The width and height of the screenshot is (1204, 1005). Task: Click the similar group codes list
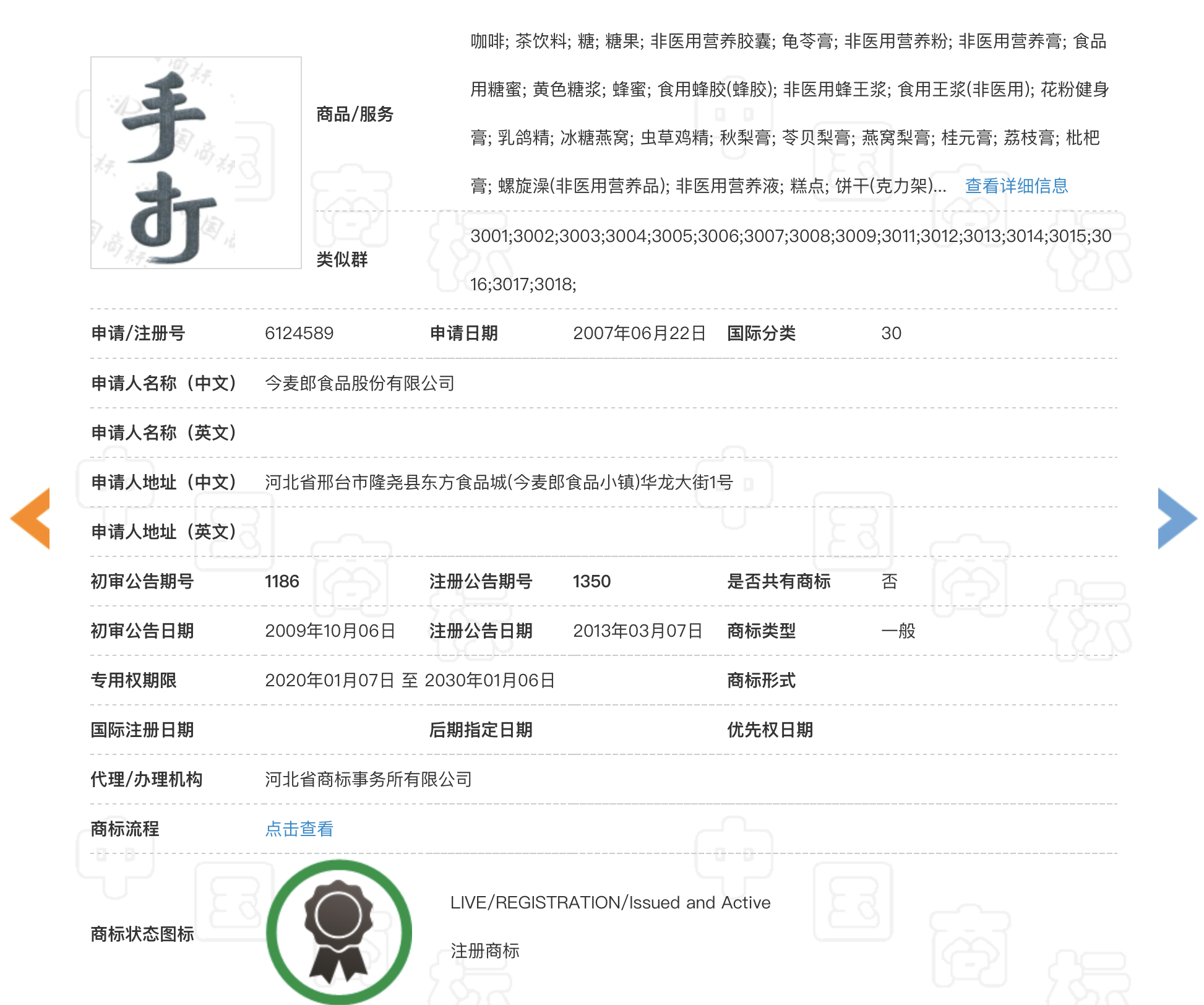790,236
